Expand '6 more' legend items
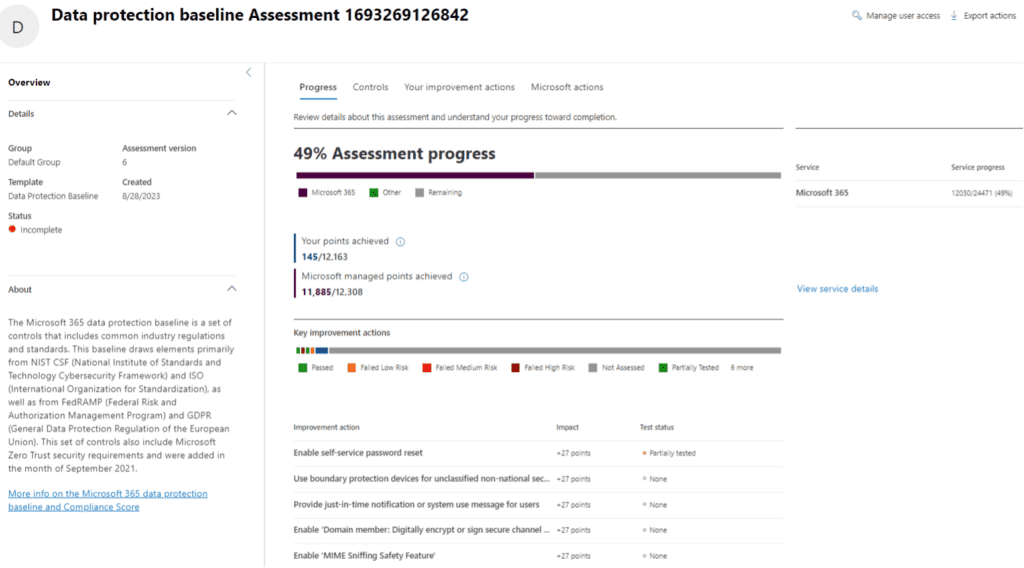This screenshot has height=568, width=1024. point(742,368)
